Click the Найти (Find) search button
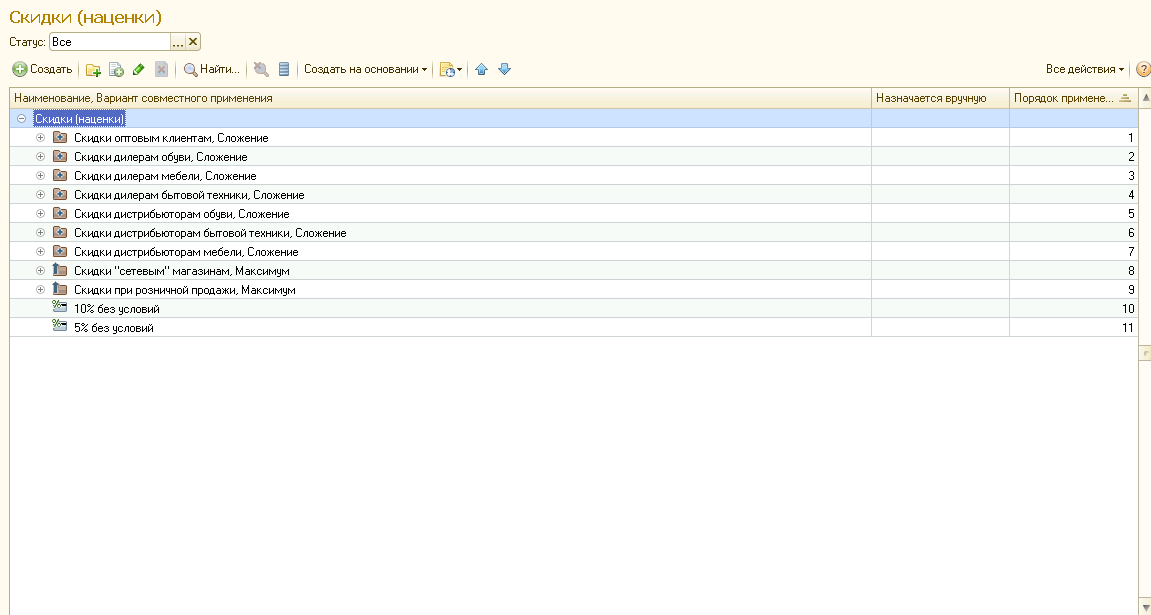 click(x=211, y=69)
